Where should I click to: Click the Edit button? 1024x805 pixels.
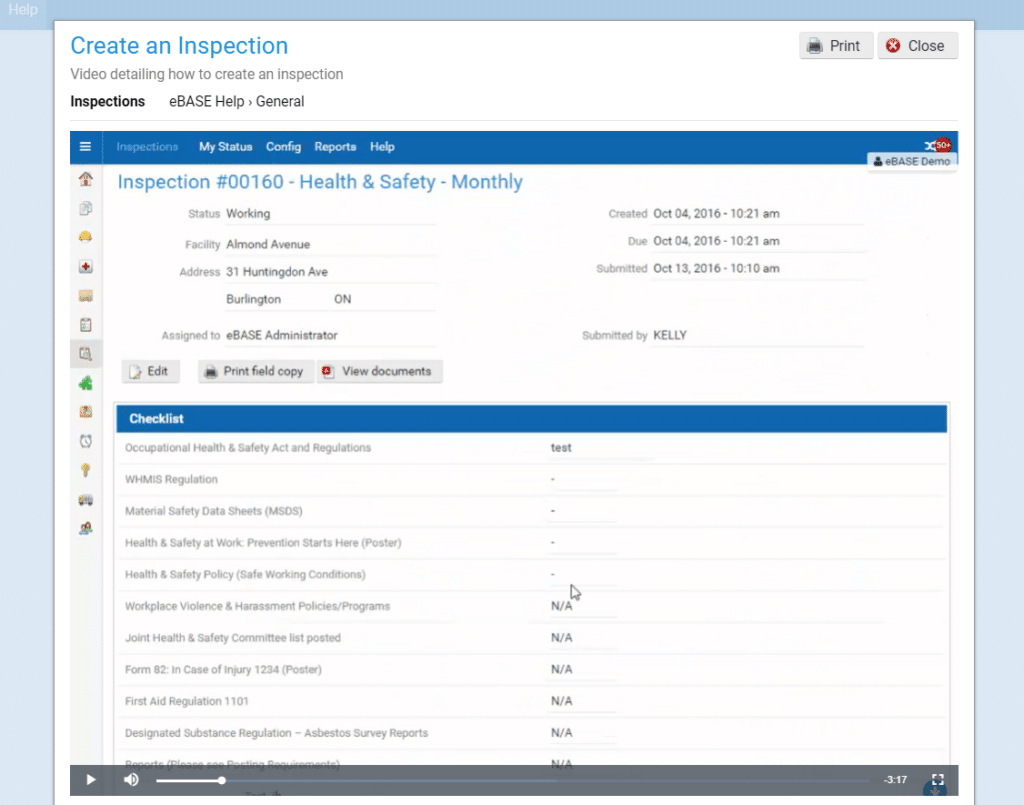(x=150, y=371)
